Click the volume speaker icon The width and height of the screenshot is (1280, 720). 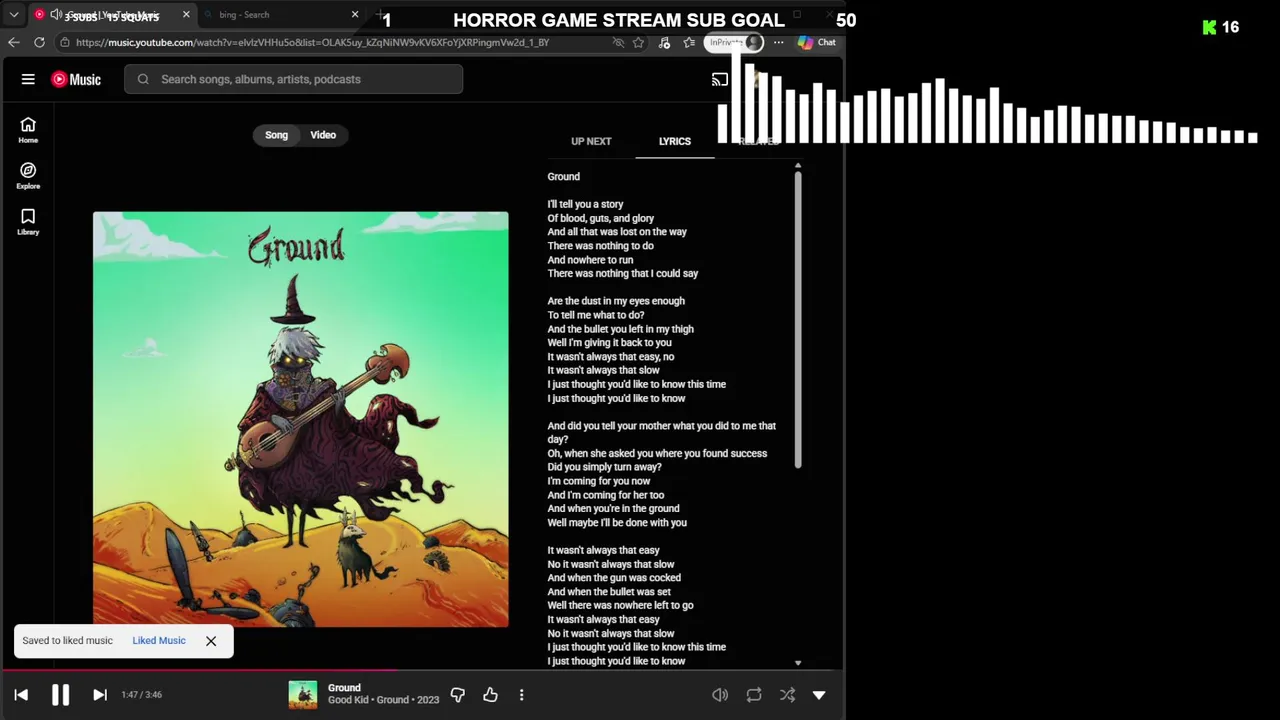pos(720,695)
